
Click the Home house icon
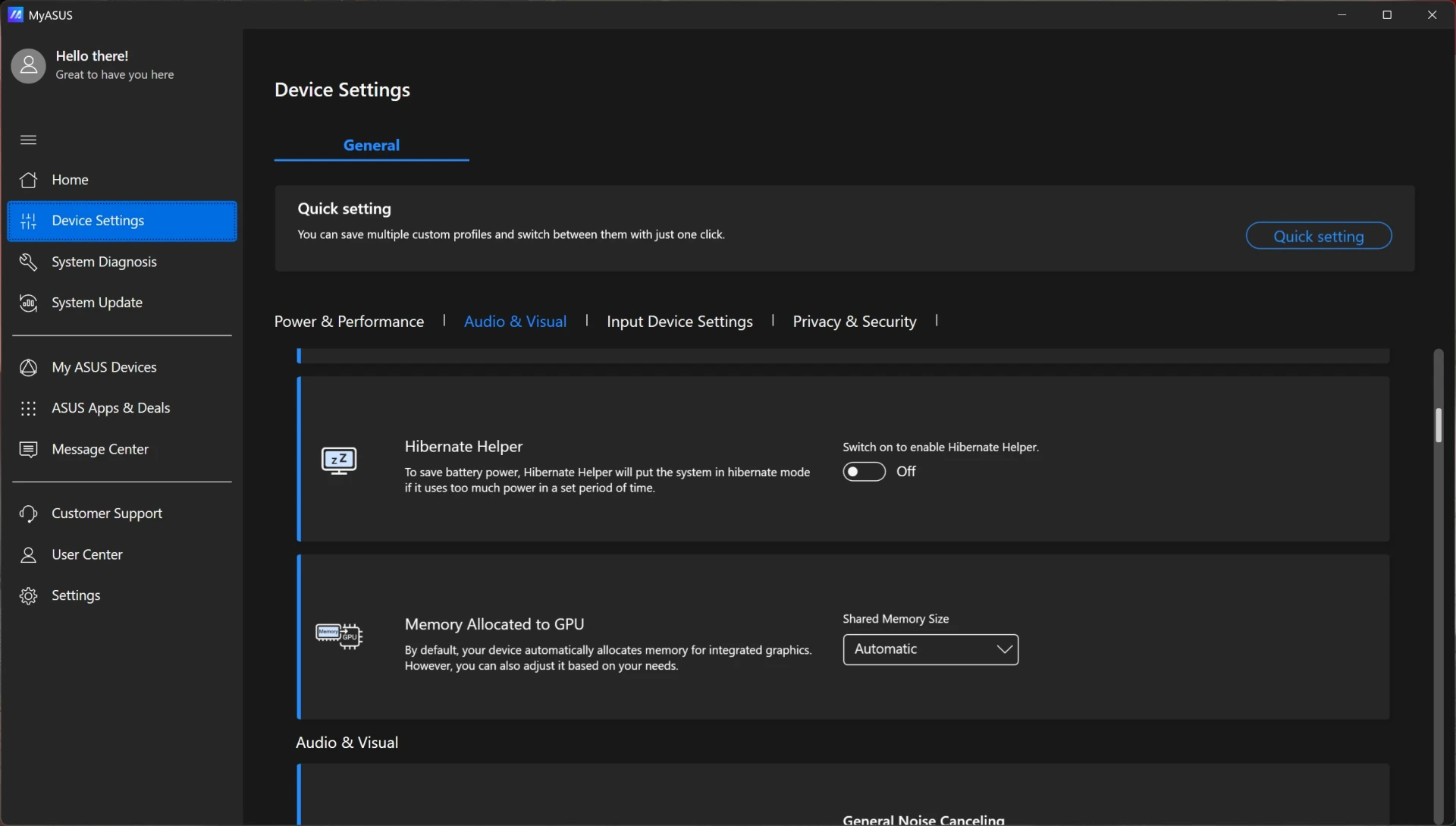tap(28, 180)
